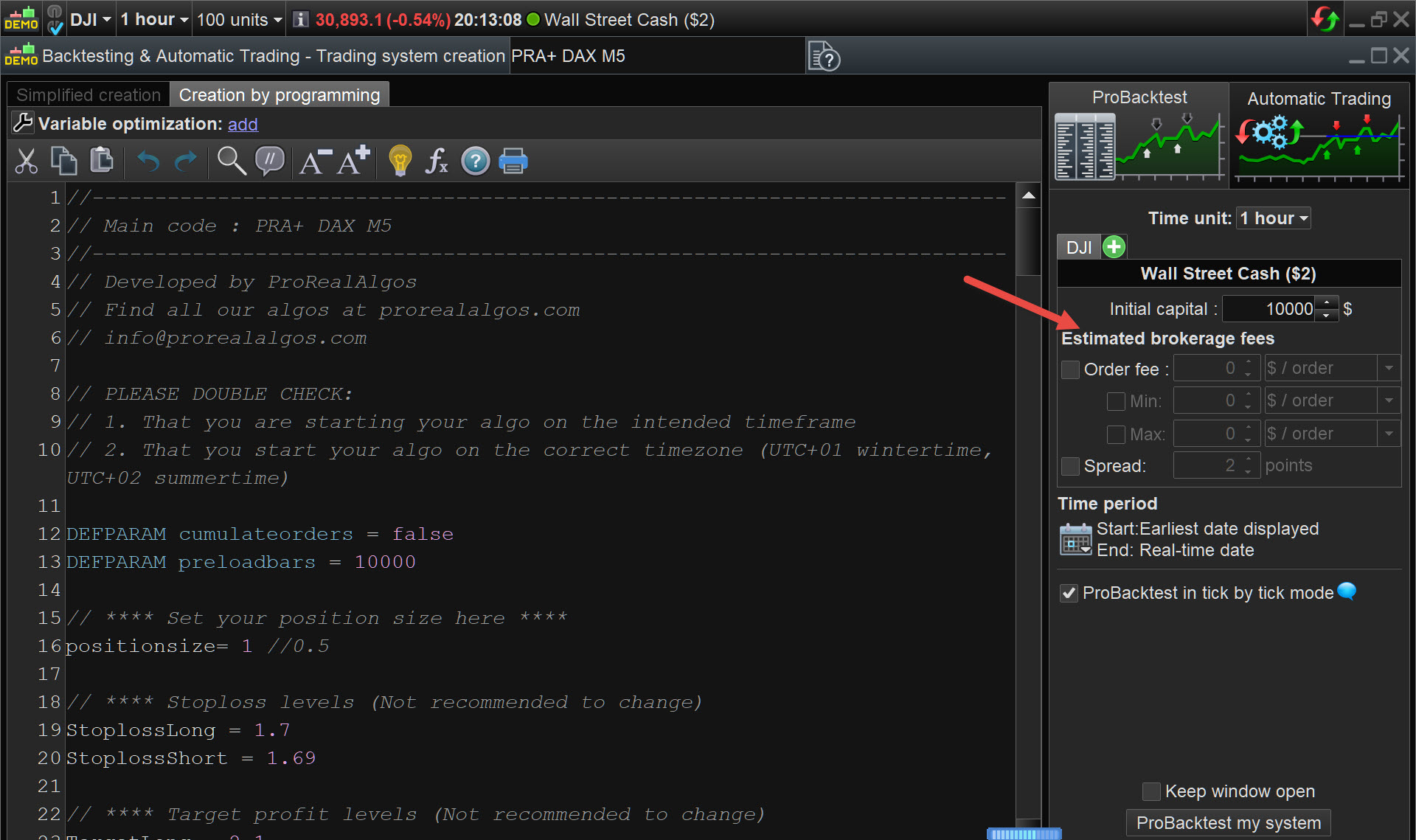Enable the Order fee checkbox

pyautogui.click(x=1070, y=369)
